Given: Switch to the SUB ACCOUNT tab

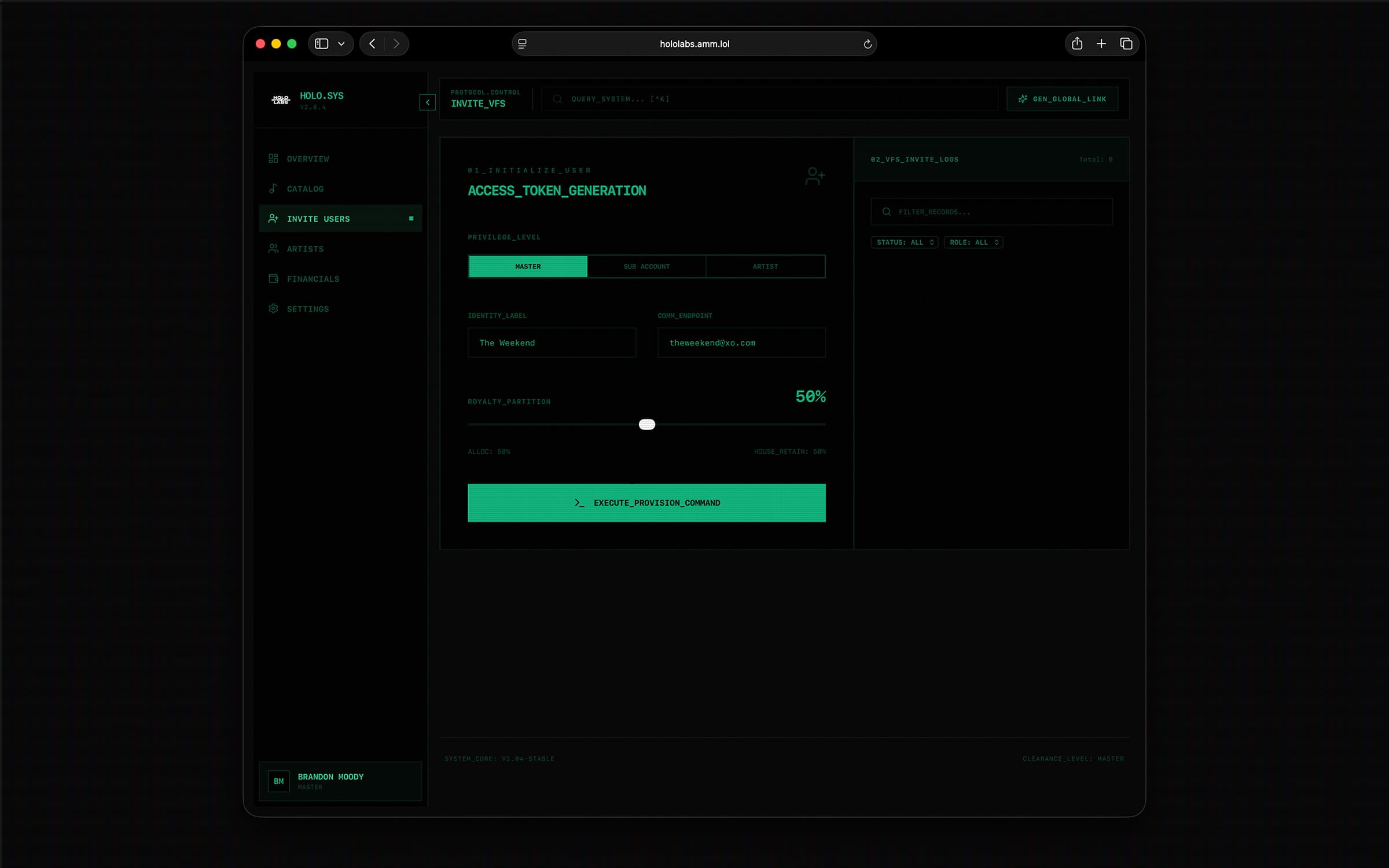Looking at the screenshot, I should [646, 266].
